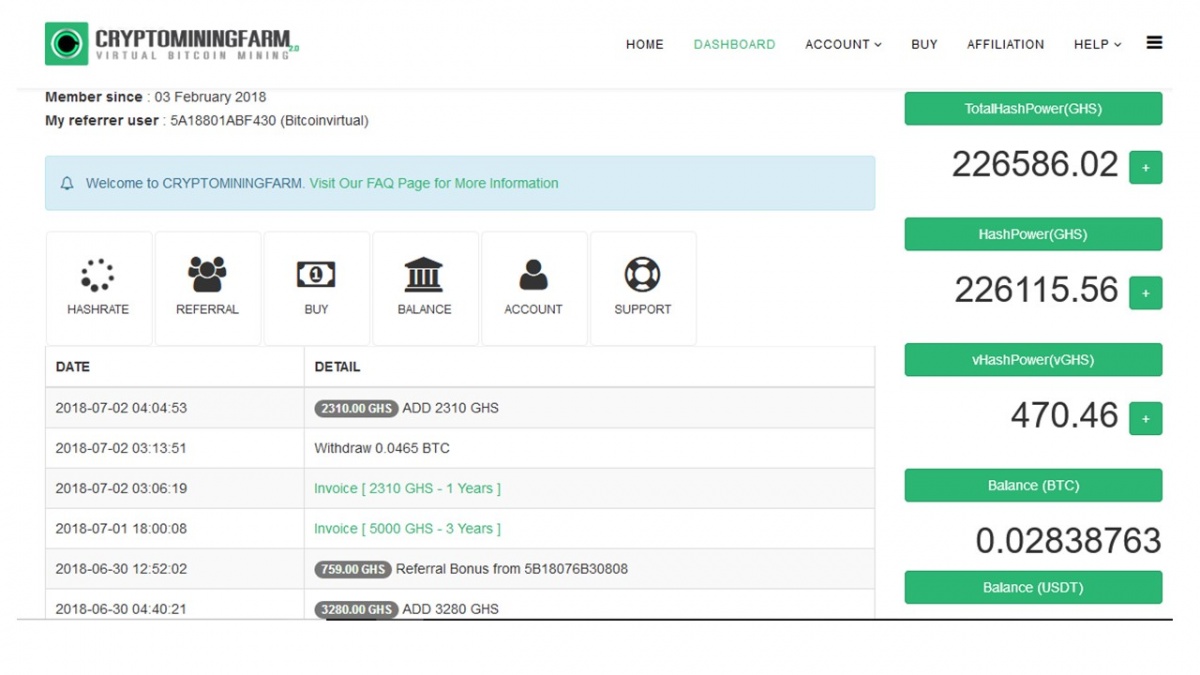This screenshot has height=675, width=1200.
Task: Click referrer user ID 5A18801ABF430
Action: pos(223,121)
